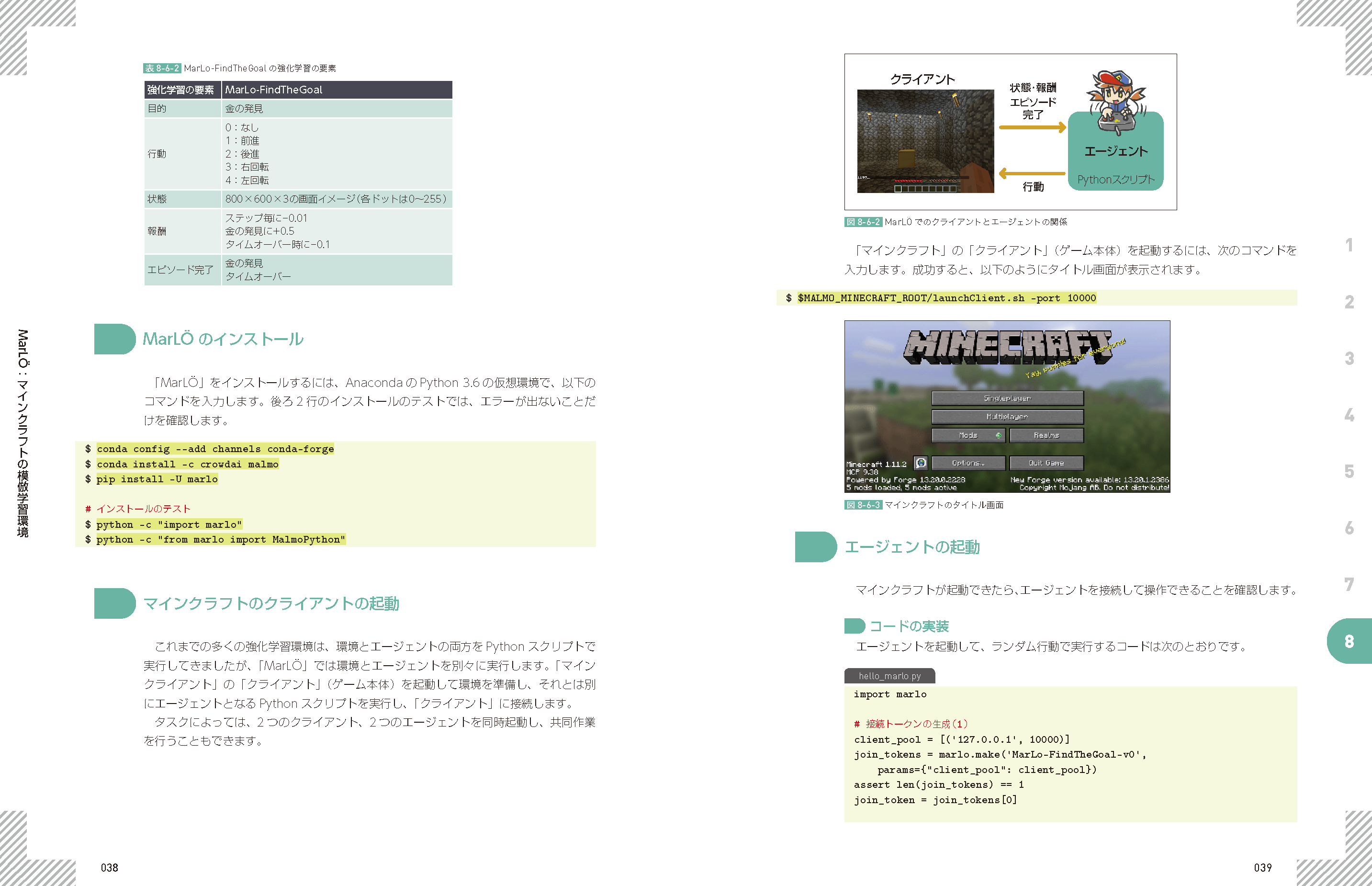Click the pip install -U marlo command
The height and width of the screenshot is (886, 1372).
pos(157,479)
